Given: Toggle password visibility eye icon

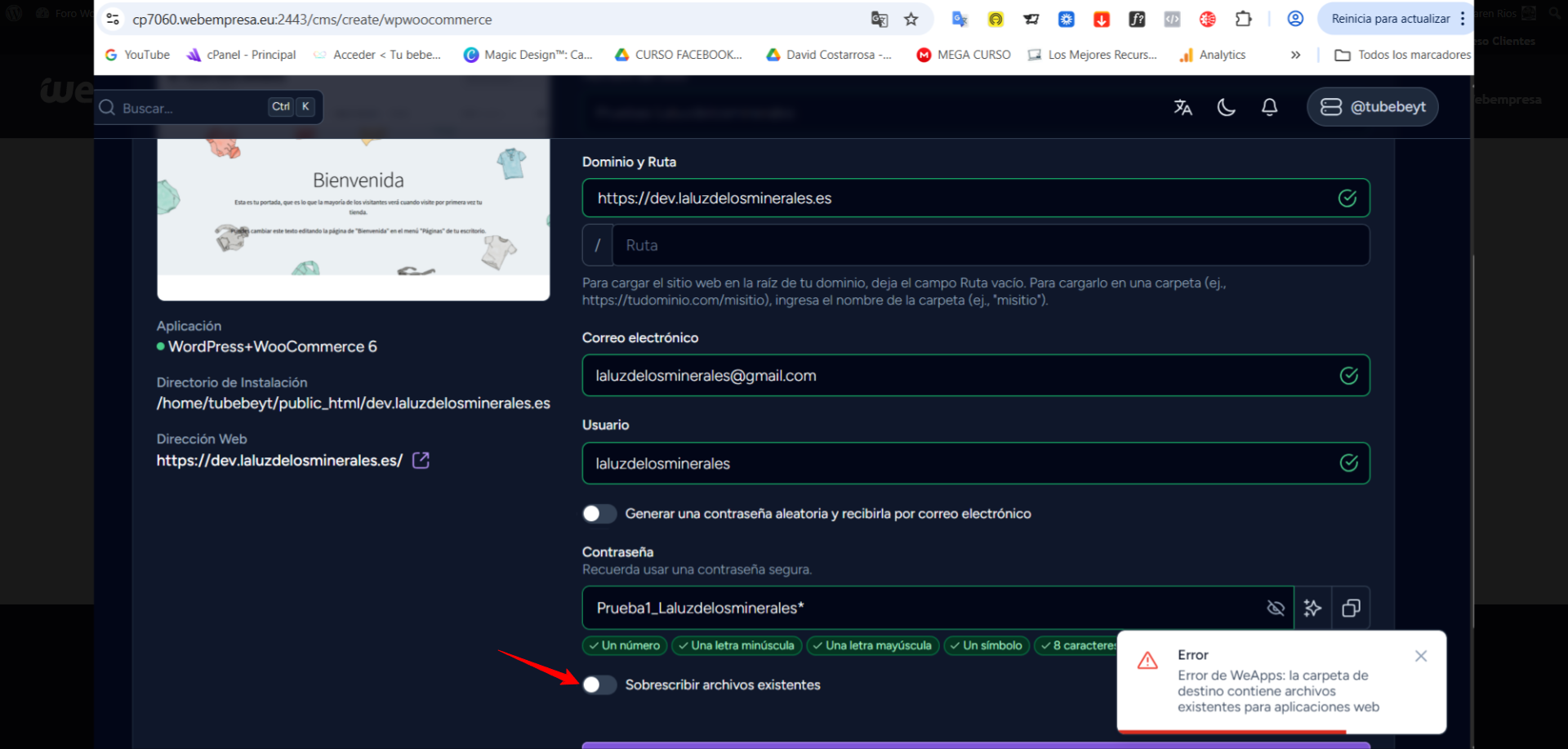Looking at the screenshot, I should [x=1275, y=608].
